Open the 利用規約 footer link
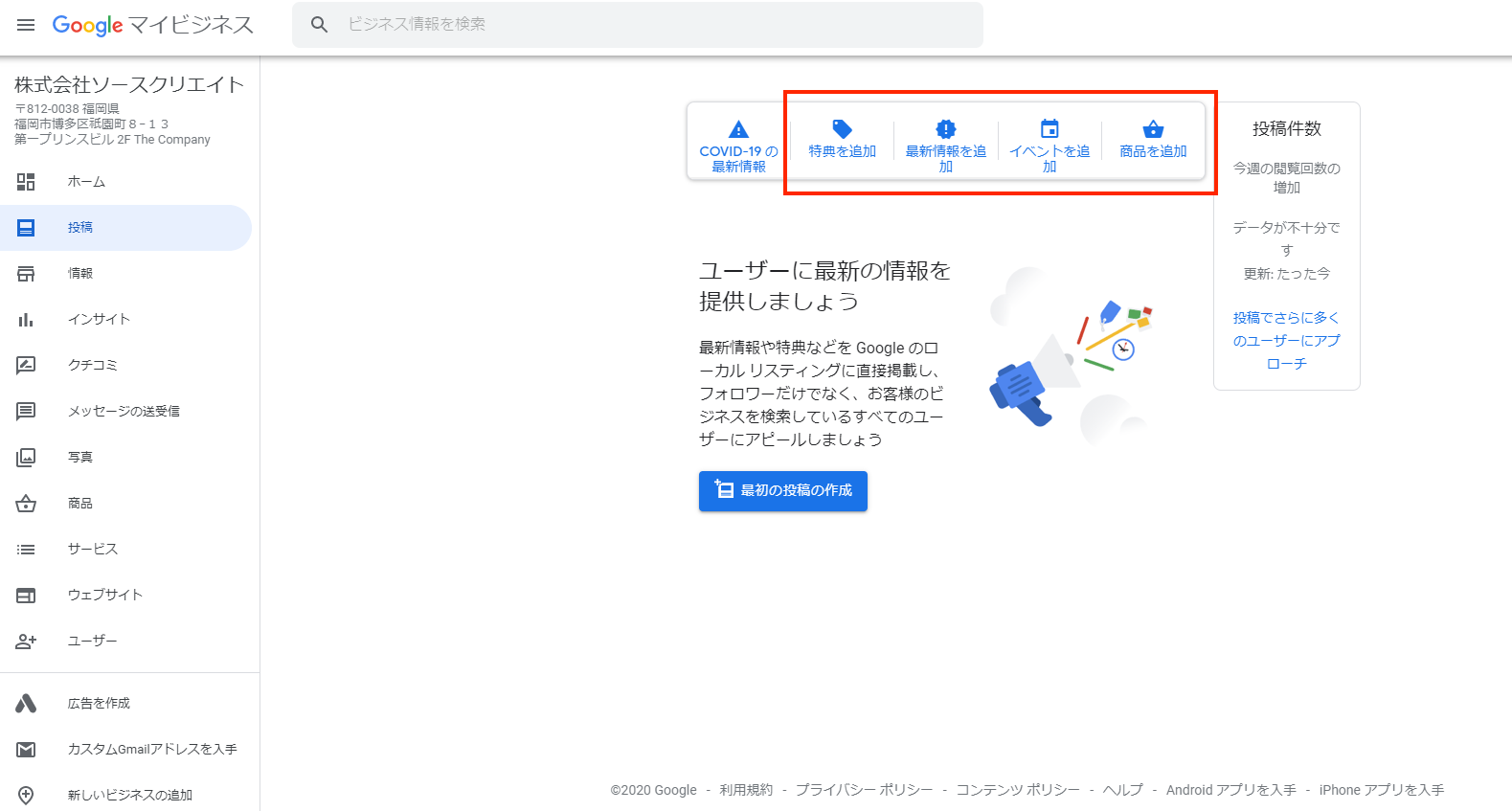The width and height of the screenshot is (1512, 811). tap(746, 790)
